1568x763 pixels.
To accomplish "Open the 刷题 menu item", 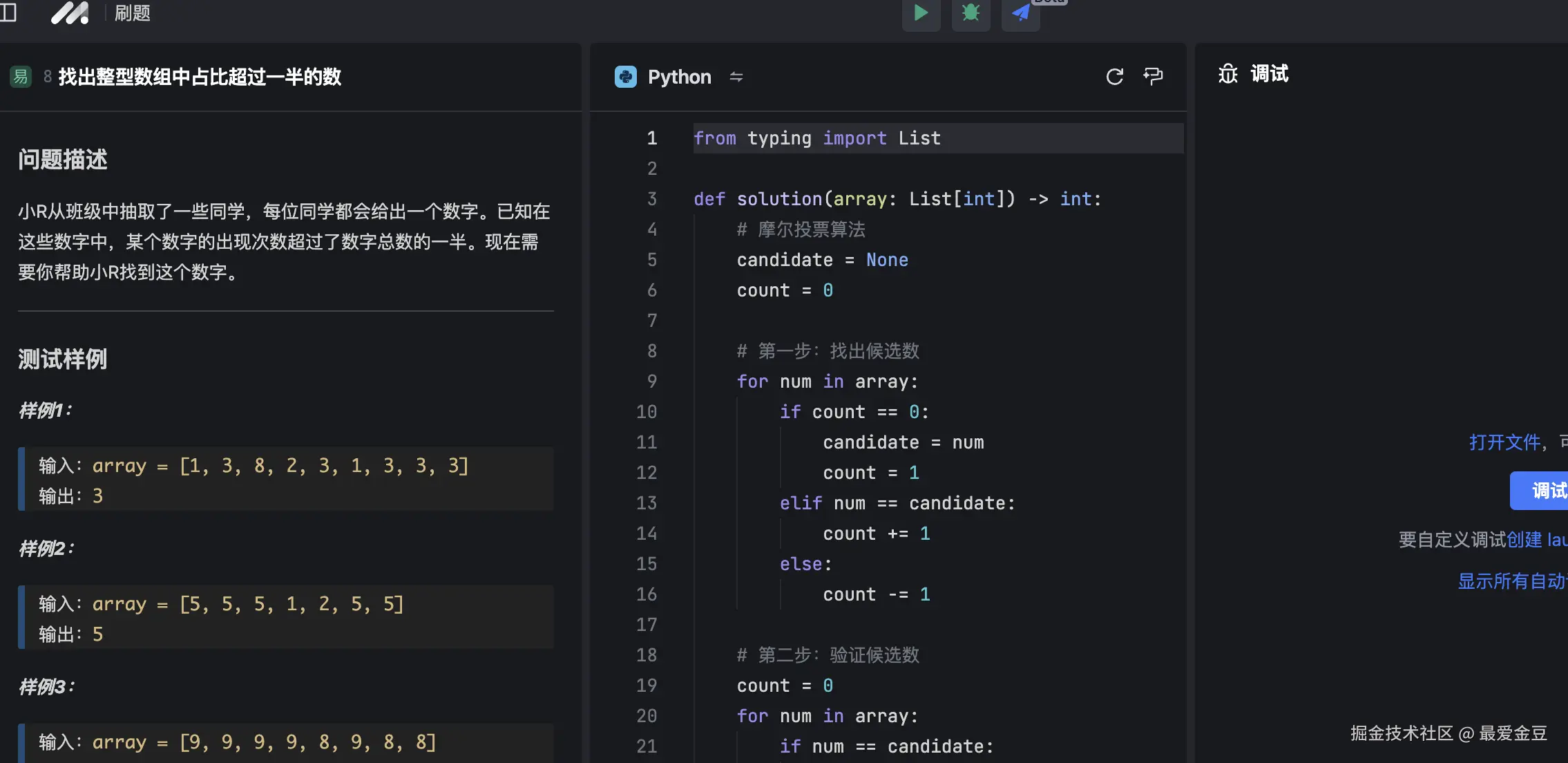I will point(132,13).
